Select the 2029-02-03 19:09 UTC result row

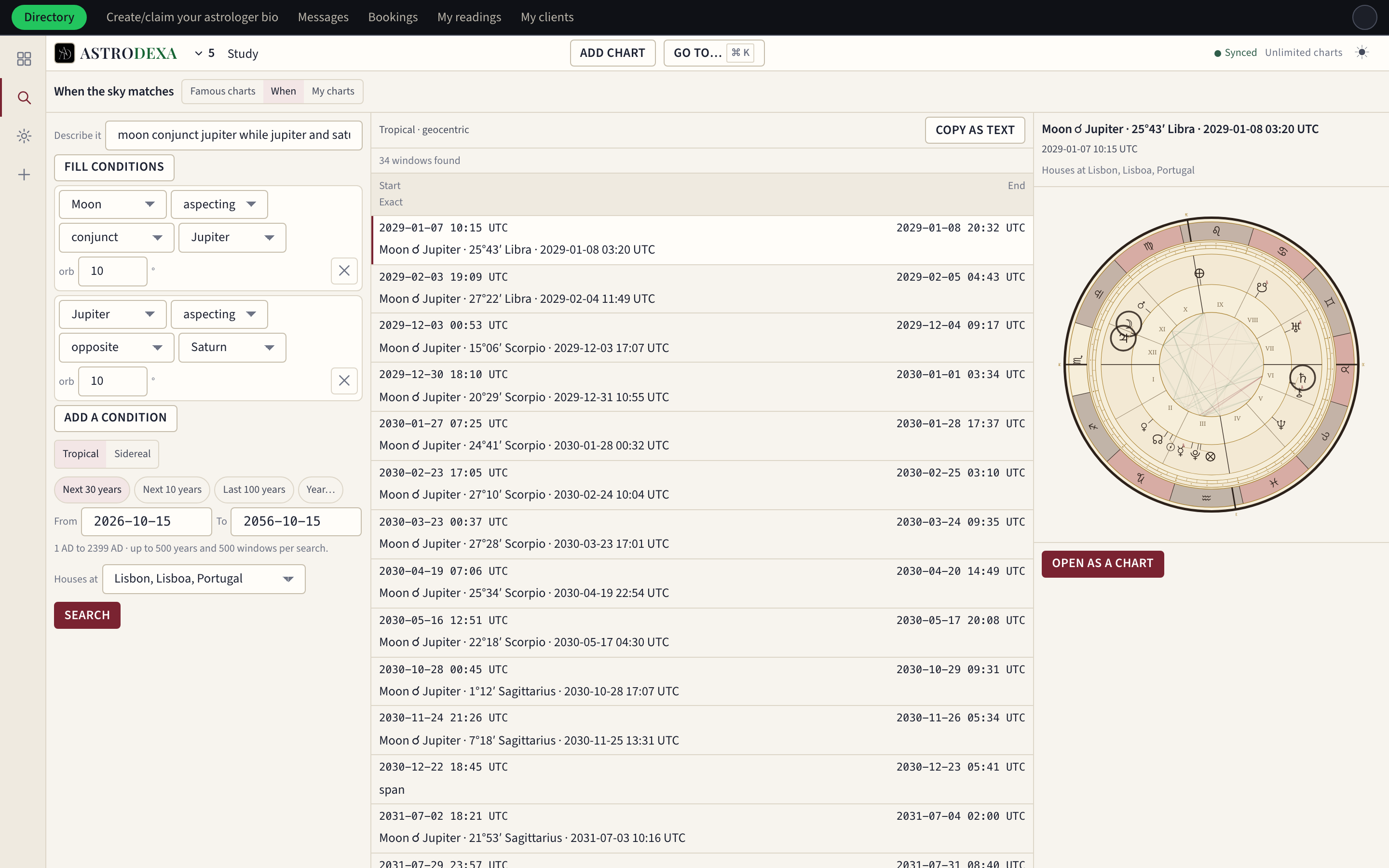point(702,288)
